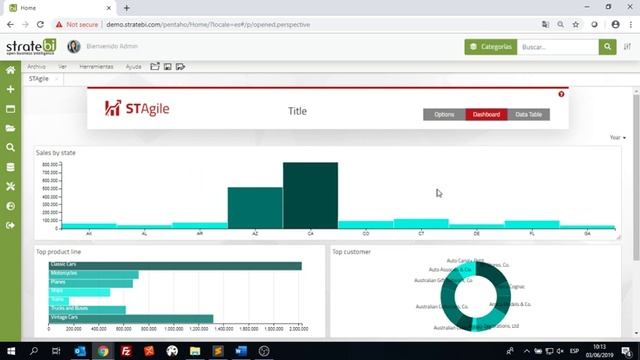The height and width of the screenshot is (360, 640).
Task: Click the Windows Start button
Action: pos(11,351)
